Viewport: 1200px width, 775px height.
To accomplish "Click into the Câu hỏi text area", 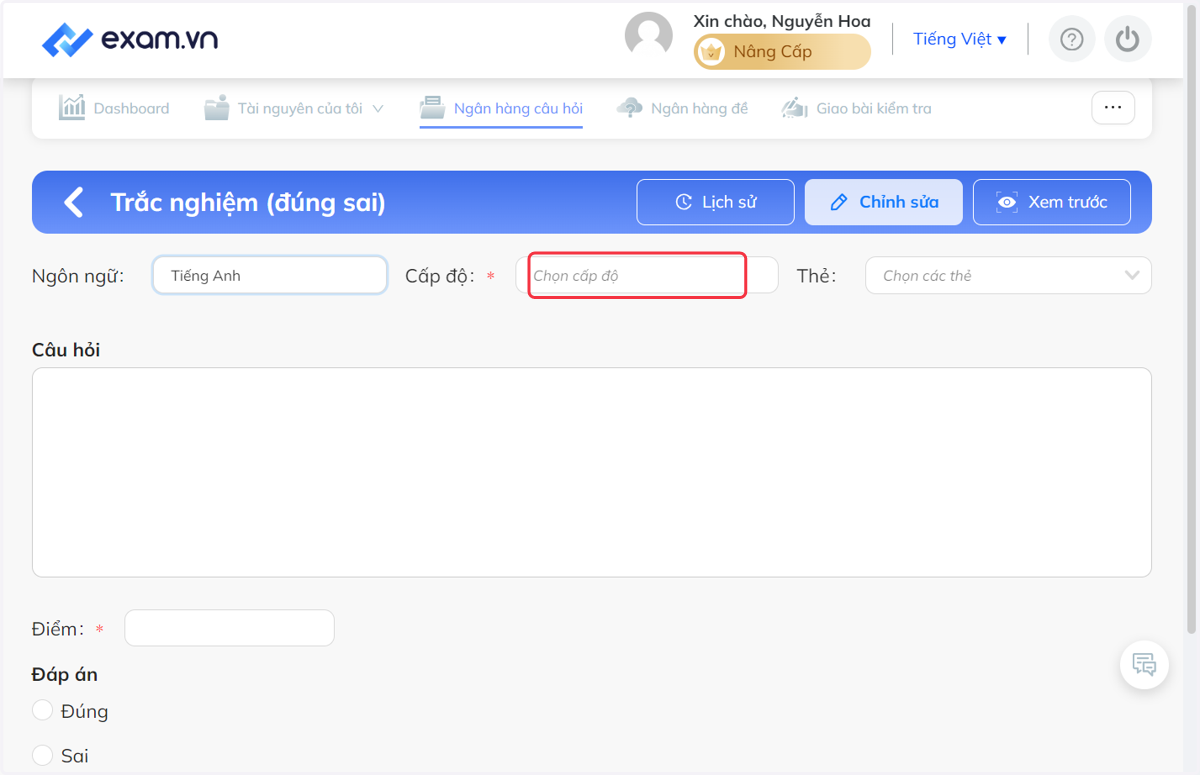I will [592, 472].
